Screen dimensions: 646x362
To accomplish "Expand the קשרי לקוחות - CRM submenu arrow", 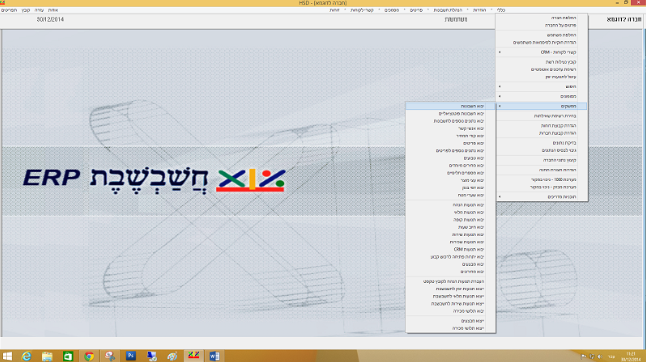I will click(500, 52).
